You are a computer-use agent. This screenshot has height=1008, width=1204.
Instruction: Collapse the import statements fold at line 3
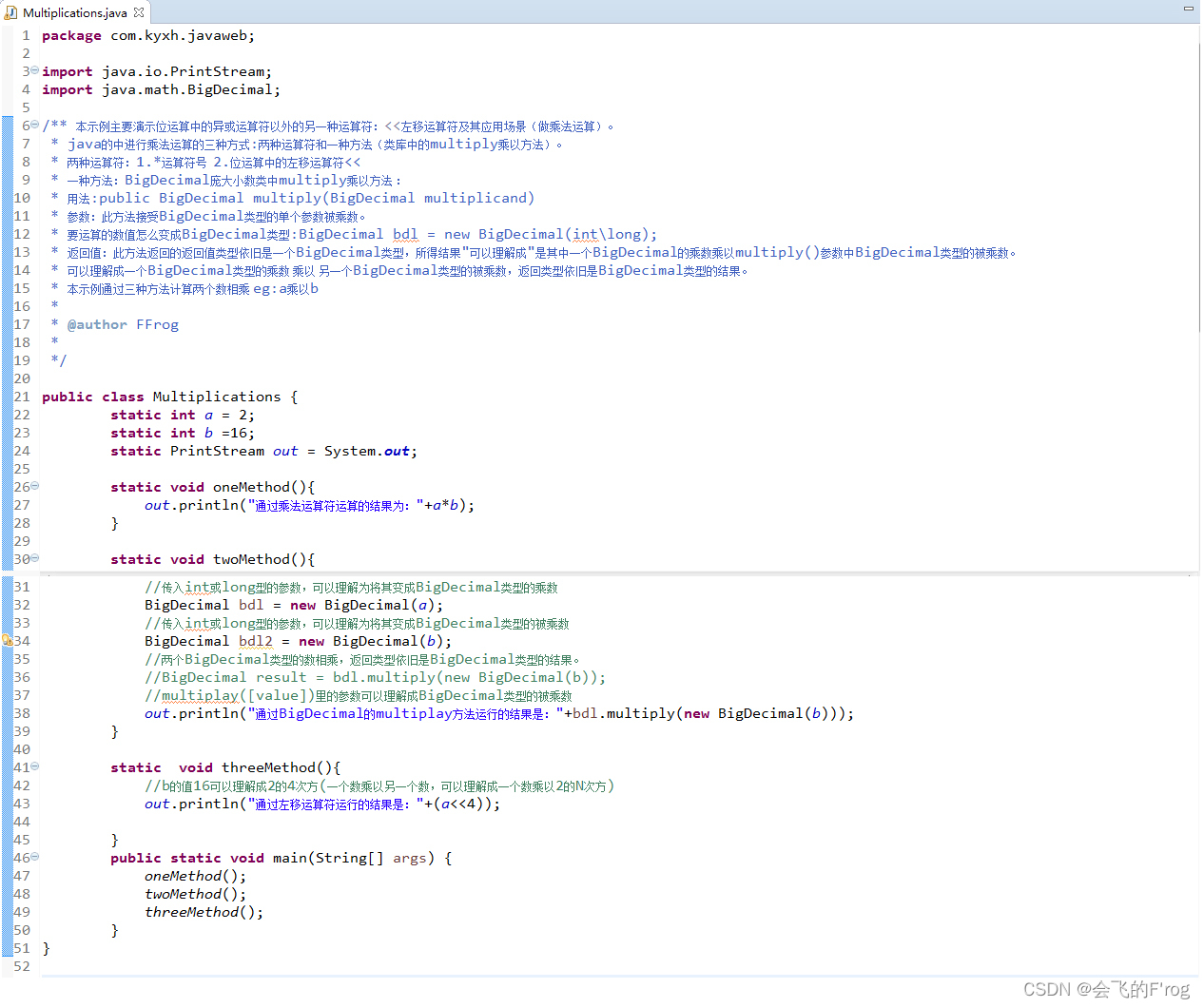[x=35, y=70]
